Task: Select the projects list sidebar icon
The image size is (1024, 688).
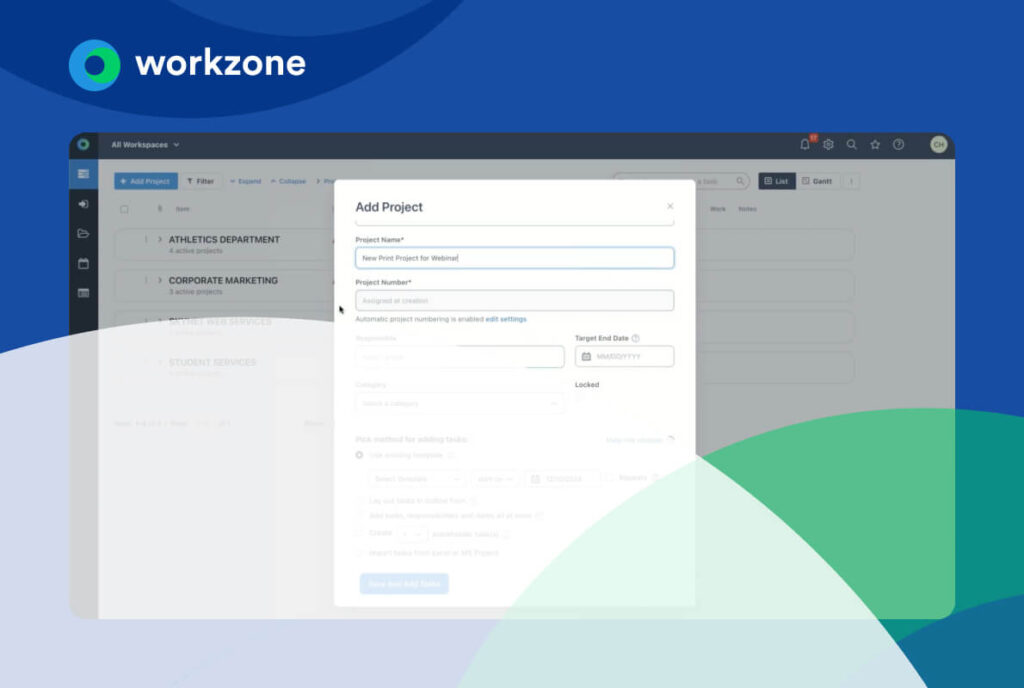Action: pyautogui.click(x=84, y=174)
